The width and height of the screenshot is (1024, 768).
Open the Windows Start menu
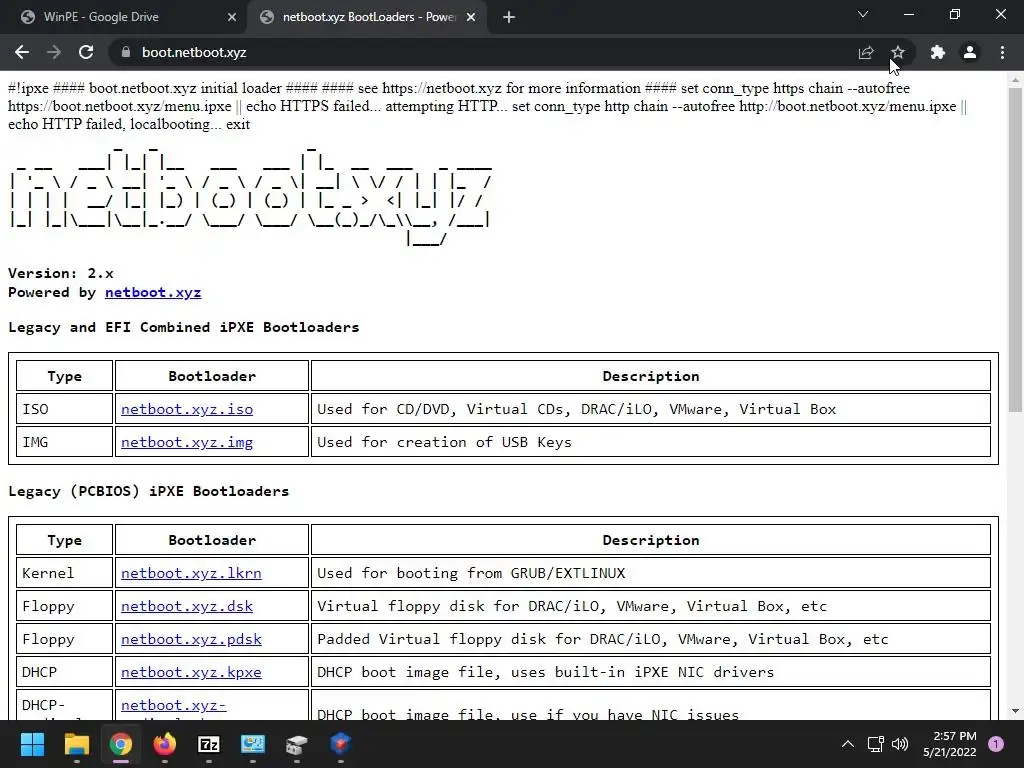click(32, 744)
